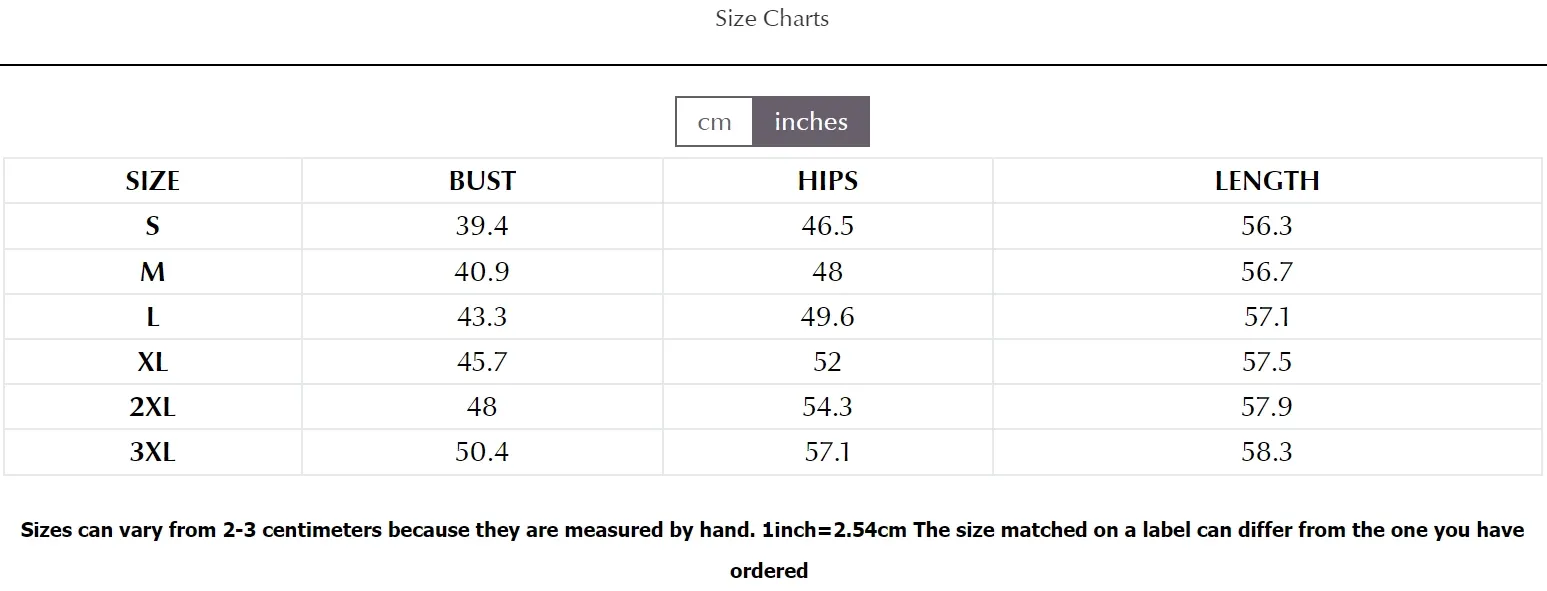Click the 39.4 bust value for S
This screenshot has height=591, width=1547.
coord(482,226)
